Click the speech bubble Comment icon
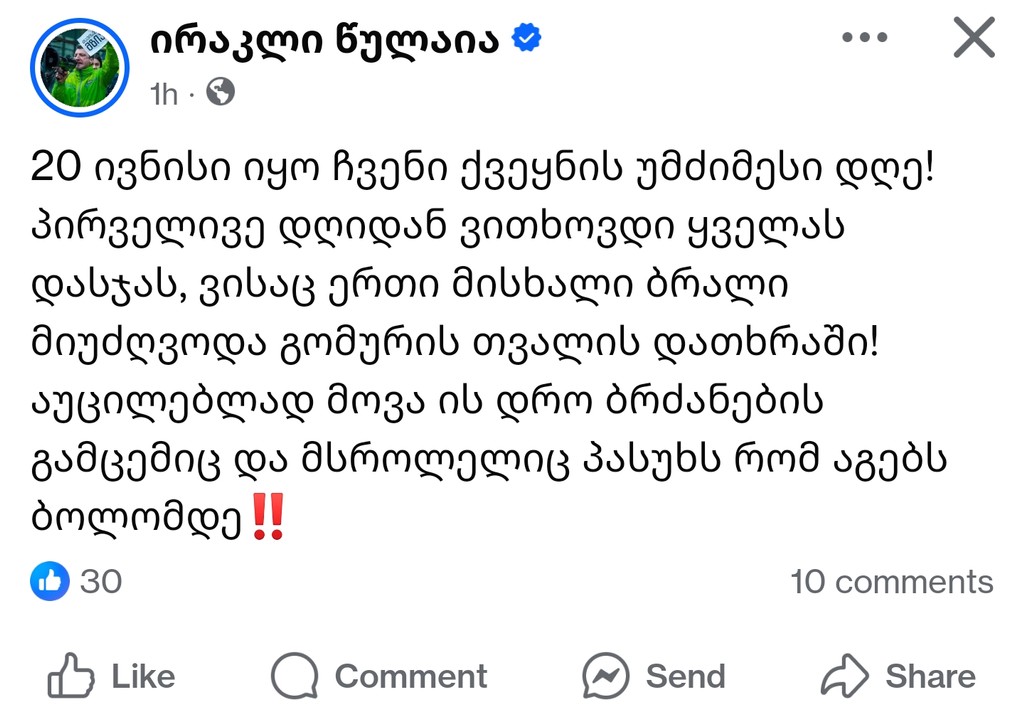The image size is (1024, 723). point(294,676)
